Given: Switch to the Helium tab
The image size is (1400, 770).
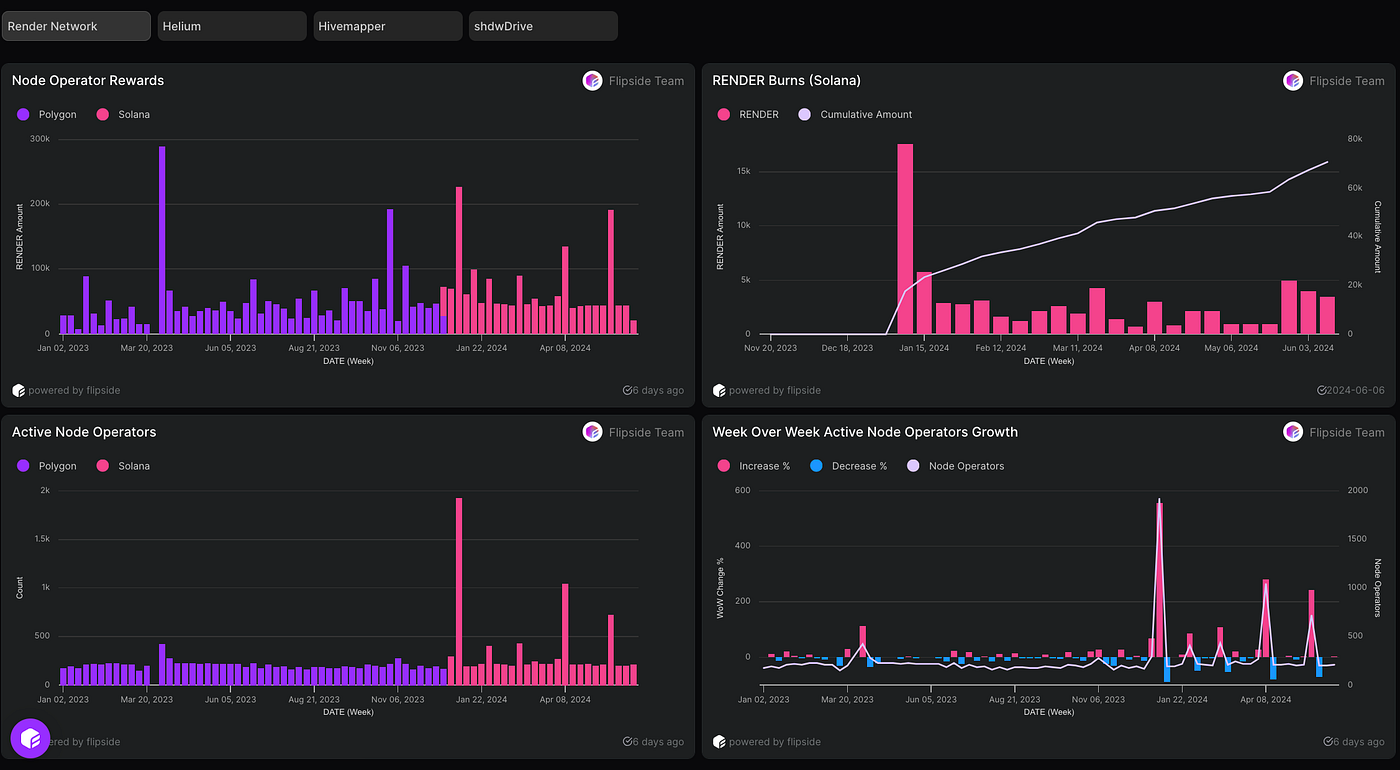Looking at the screenshot, I should click(x=231, y=25).
